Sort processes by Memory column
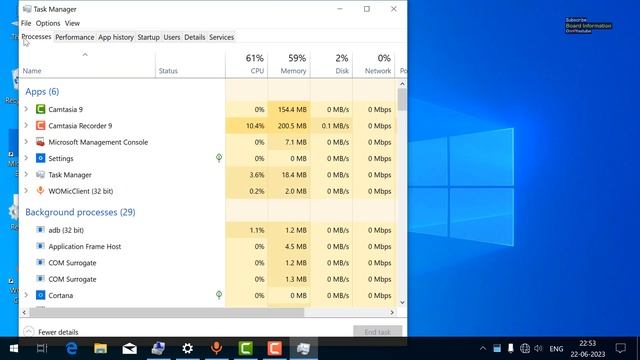 tap(289, 64)
